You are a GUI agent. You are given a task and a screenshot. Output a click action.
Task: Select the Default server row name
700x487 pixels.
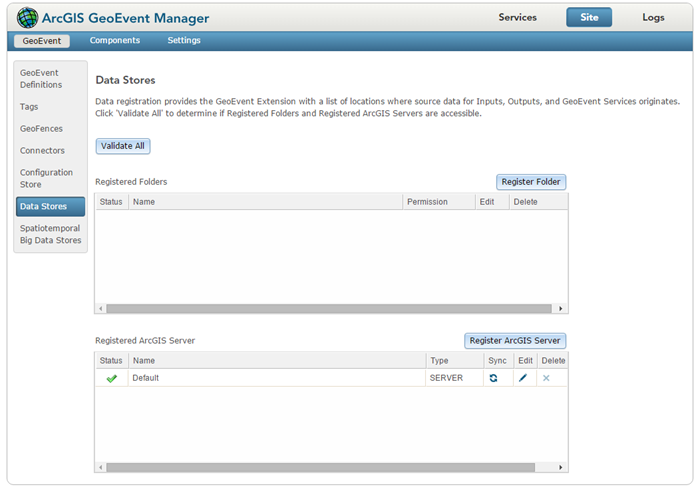[x=146, y=378]
